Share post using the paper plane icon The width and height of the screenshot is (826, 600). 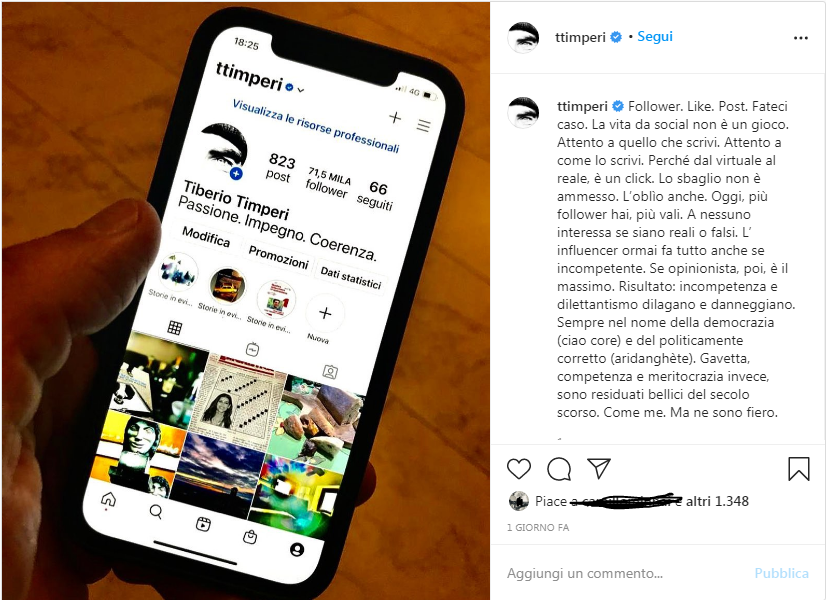coord(598,468)
